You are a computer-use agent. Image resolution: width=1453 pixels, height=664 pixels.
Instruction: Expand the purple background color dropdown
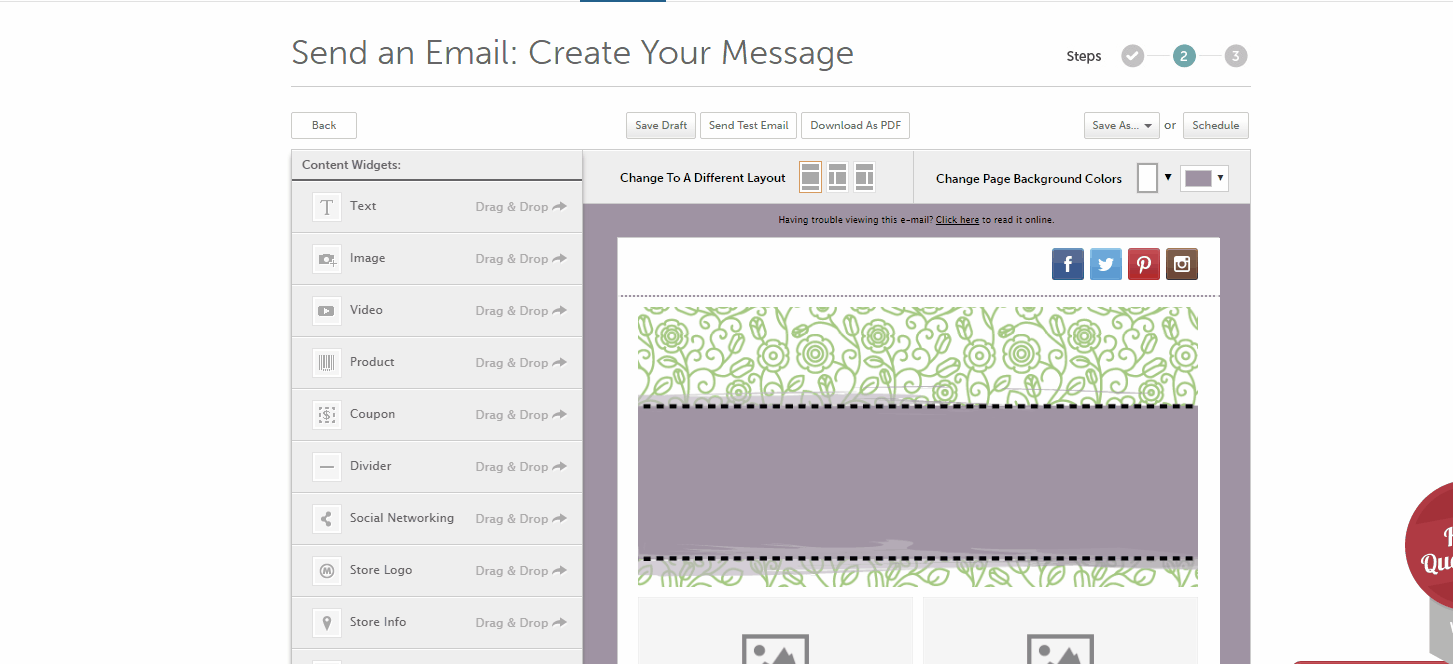pyautogui.click(x=1219, y=178)
